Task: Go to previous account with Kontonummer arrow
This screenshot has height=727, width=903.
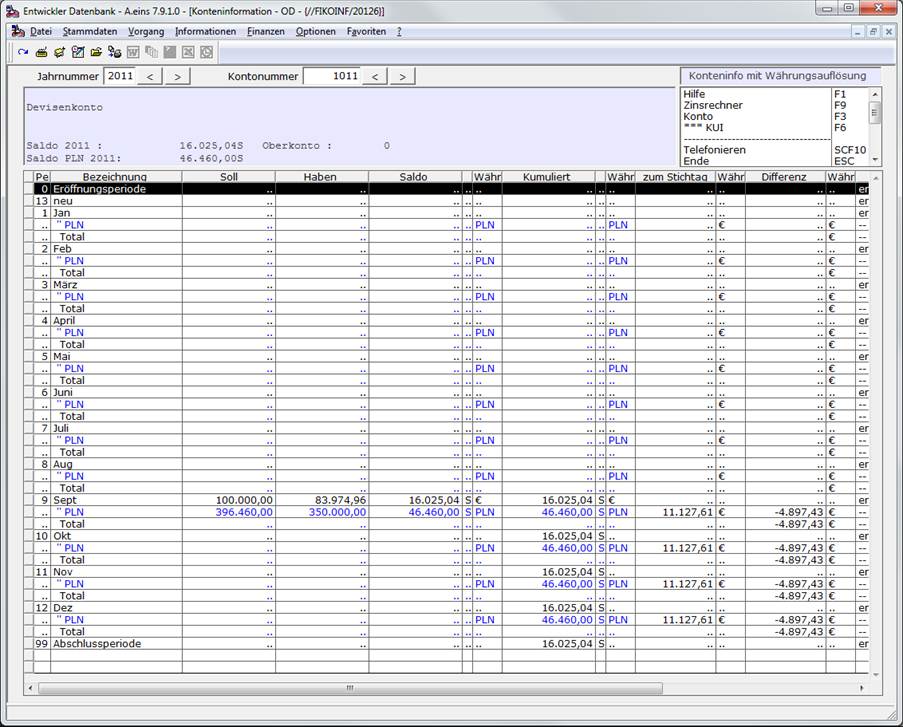Action: click(374, 76)
